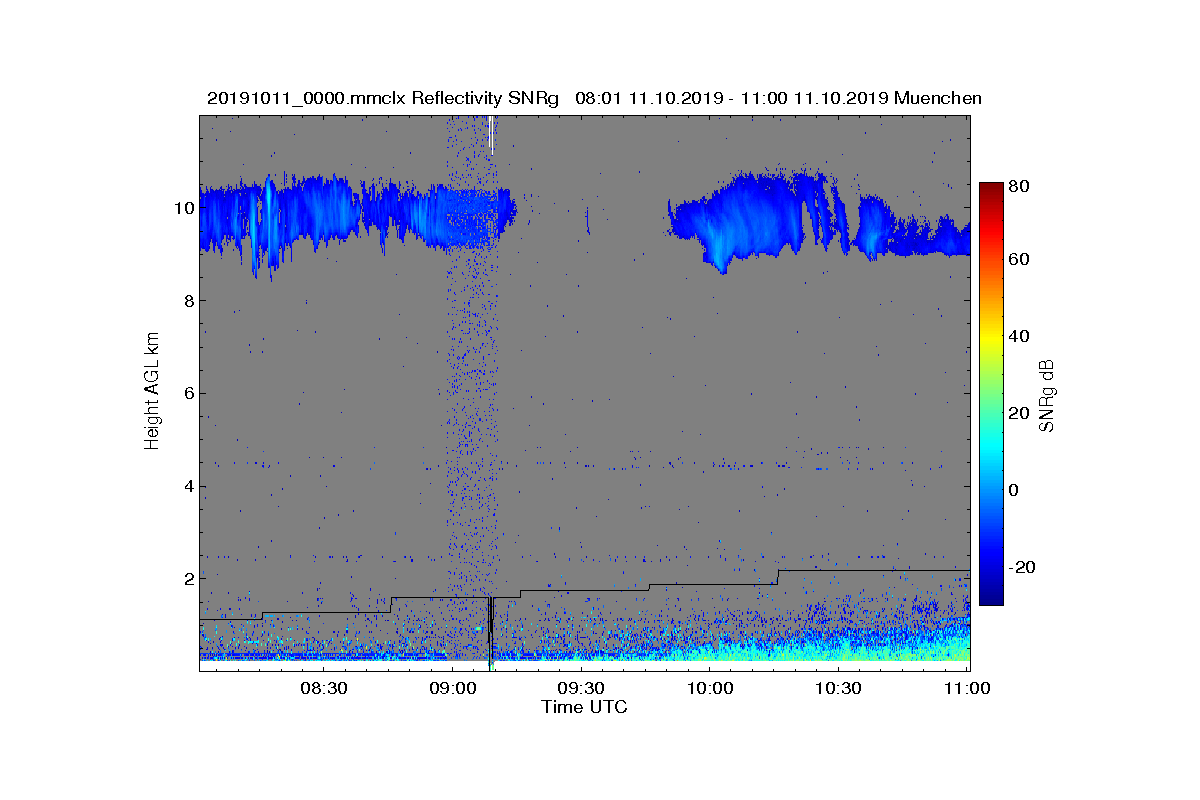Screen dimensions: 1200x800
Task: Click the 09:30 time tick label
Action: (581, 688)
